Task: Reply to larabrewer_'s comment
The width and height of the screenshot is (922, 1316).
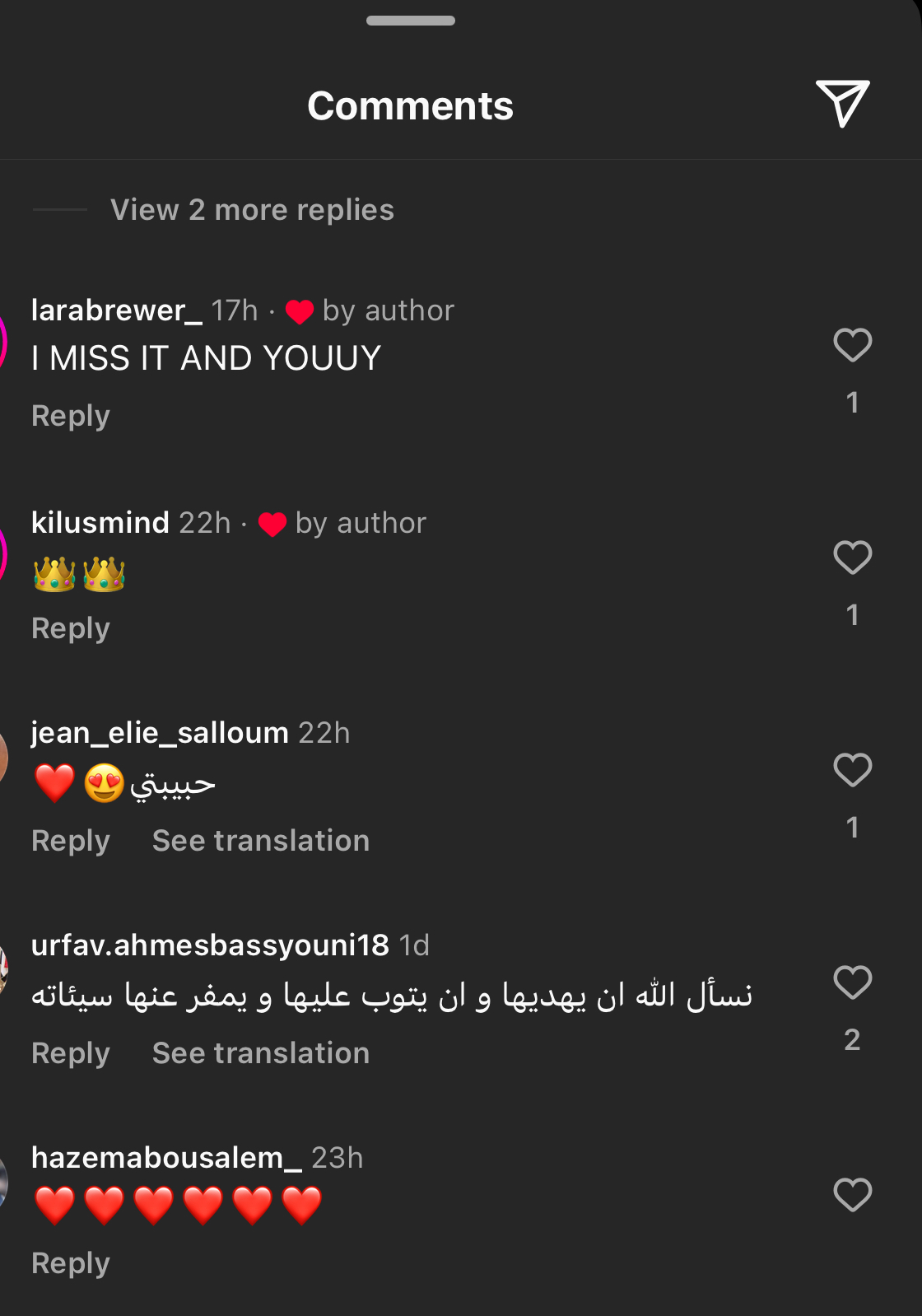Action: tap(71, 416)
